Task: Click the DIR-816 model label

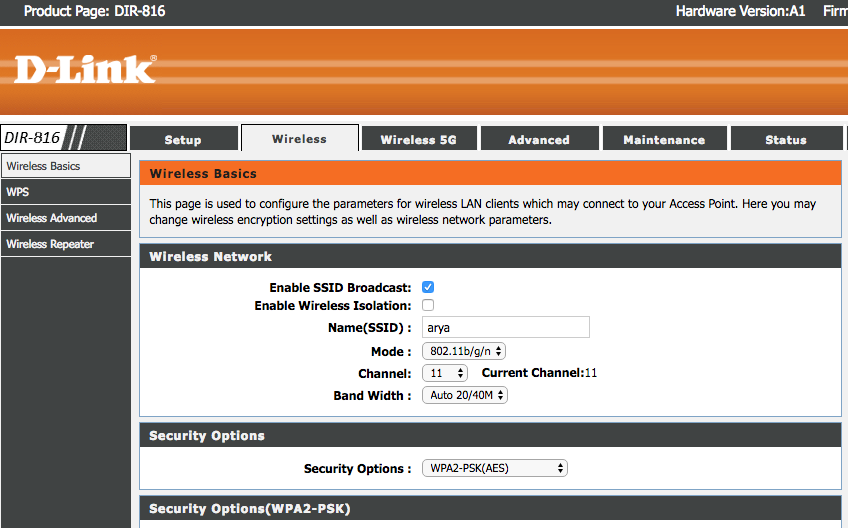Action: click(x=32, y=138)
